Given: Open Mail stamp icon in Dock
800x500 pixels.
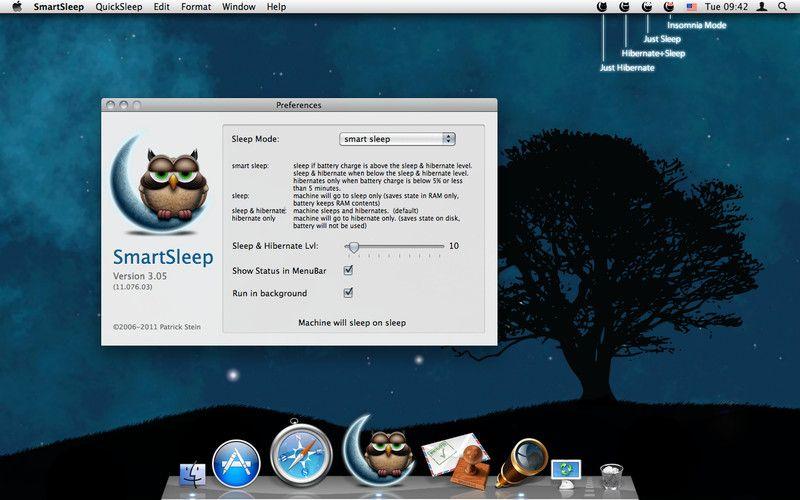Looking at the screenshot, I should [x=456, y=461].
